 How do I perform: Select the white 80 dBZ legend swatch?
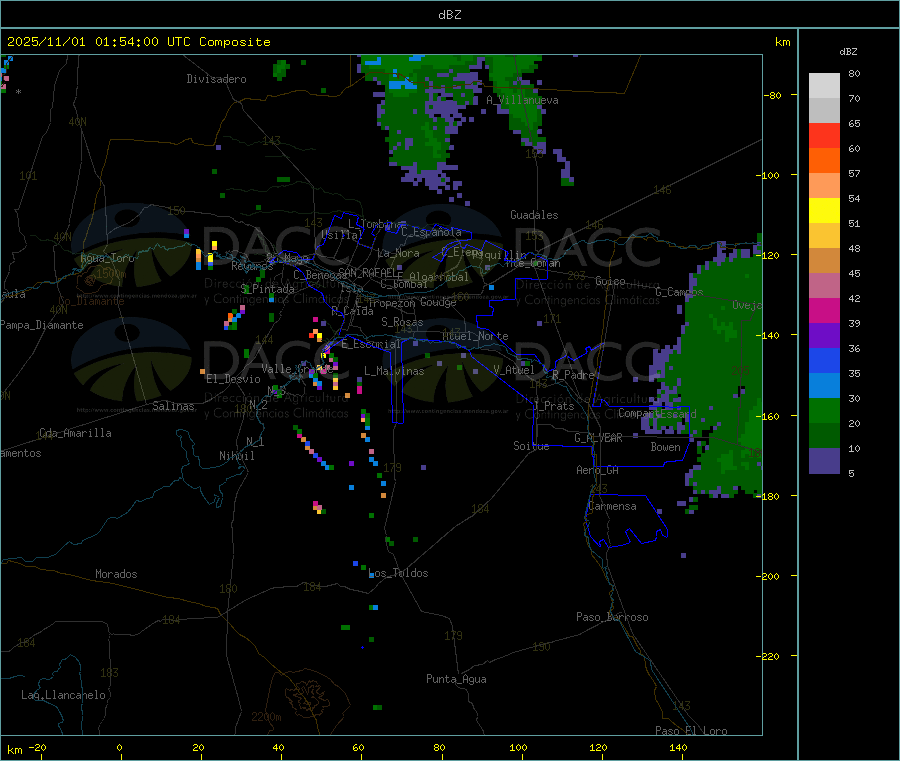pos(824,86)
